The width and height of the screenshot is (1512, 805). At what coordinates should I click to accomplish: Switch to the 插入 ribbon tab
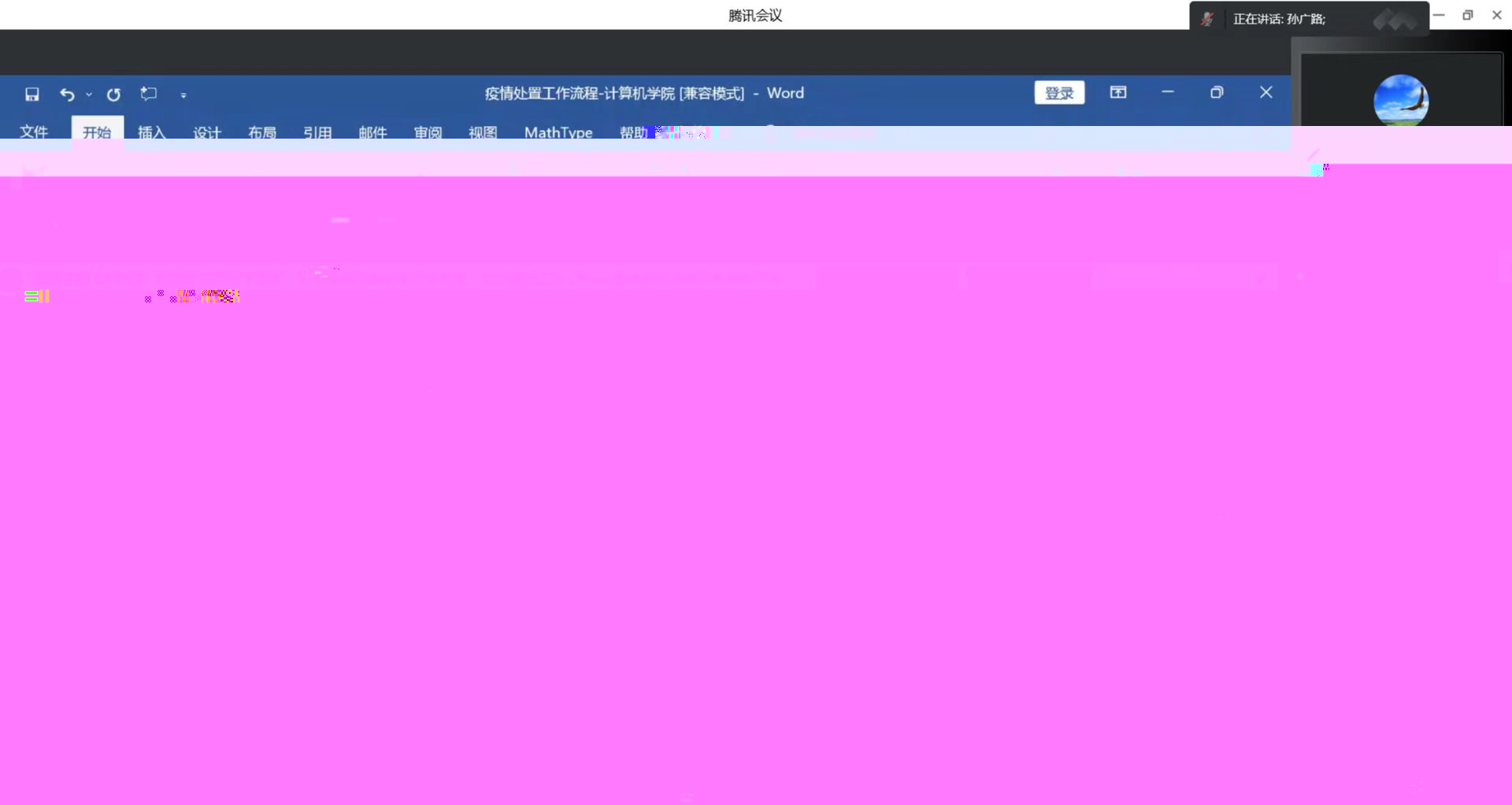point(152,132)
